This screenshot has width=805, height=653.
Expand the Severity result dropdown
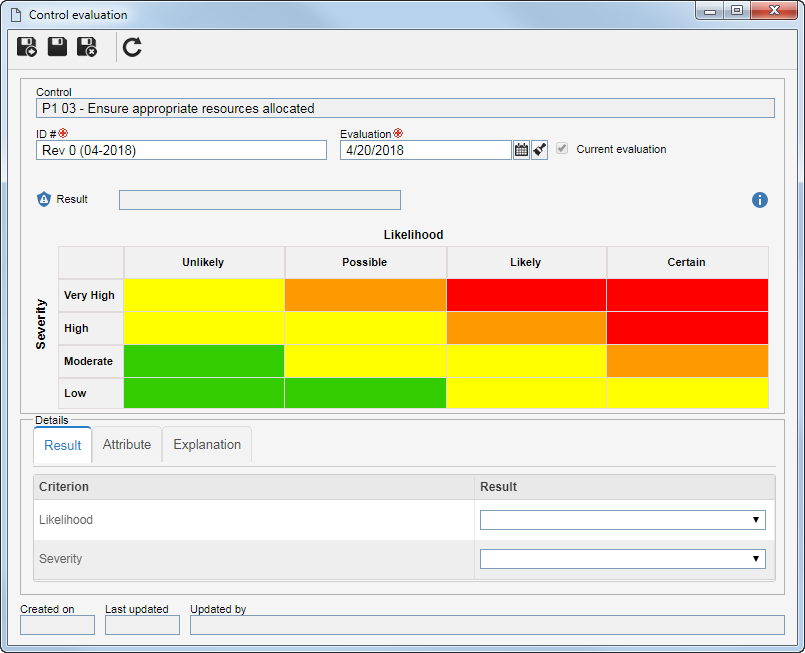[622, 559]
